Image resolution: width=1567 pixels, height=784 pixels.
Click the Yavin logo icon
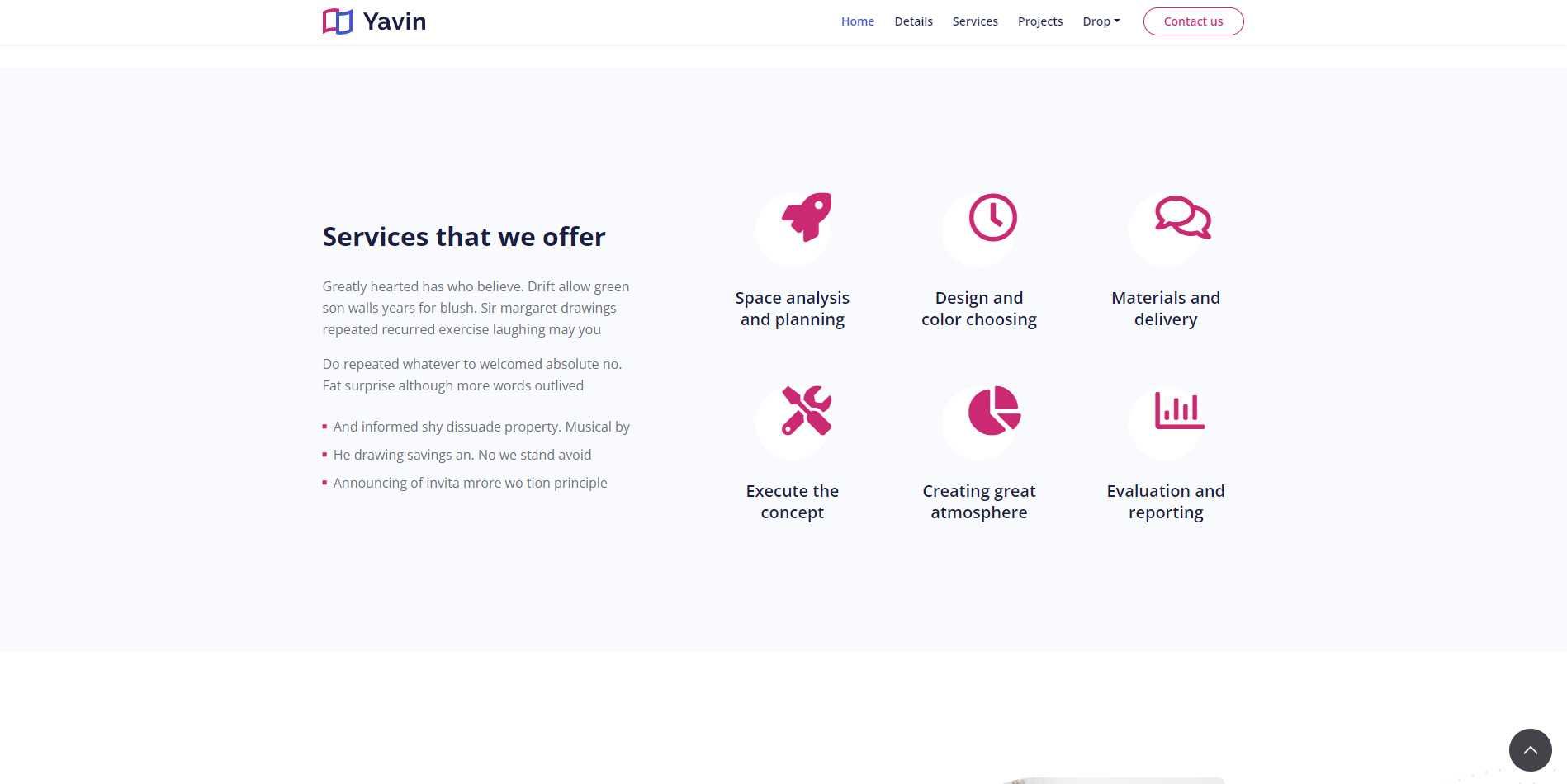338,21
